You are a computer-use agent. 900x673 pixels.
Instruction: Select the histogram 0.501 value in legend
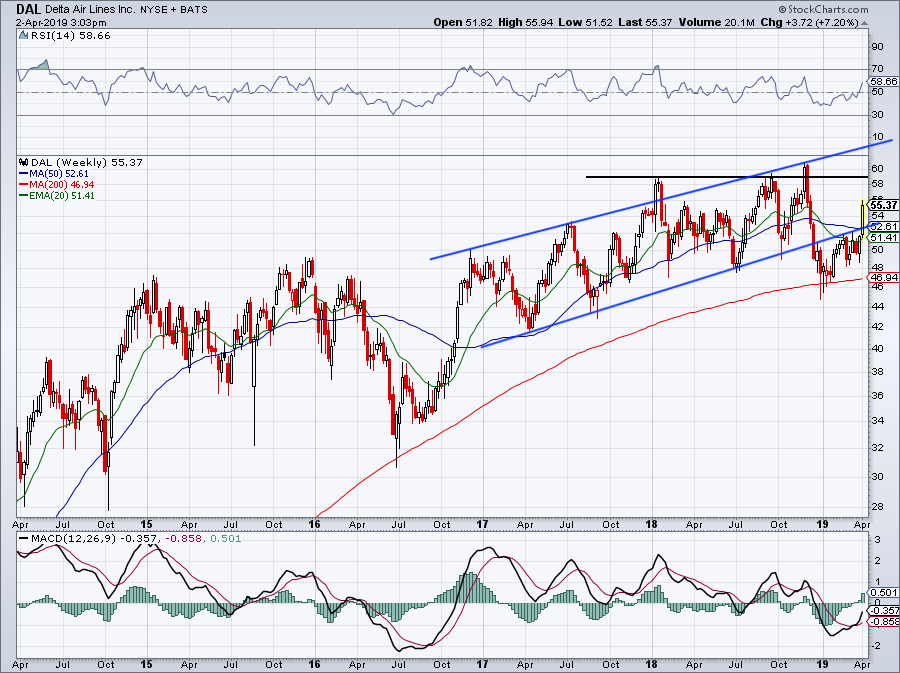(x=226, y=539)
